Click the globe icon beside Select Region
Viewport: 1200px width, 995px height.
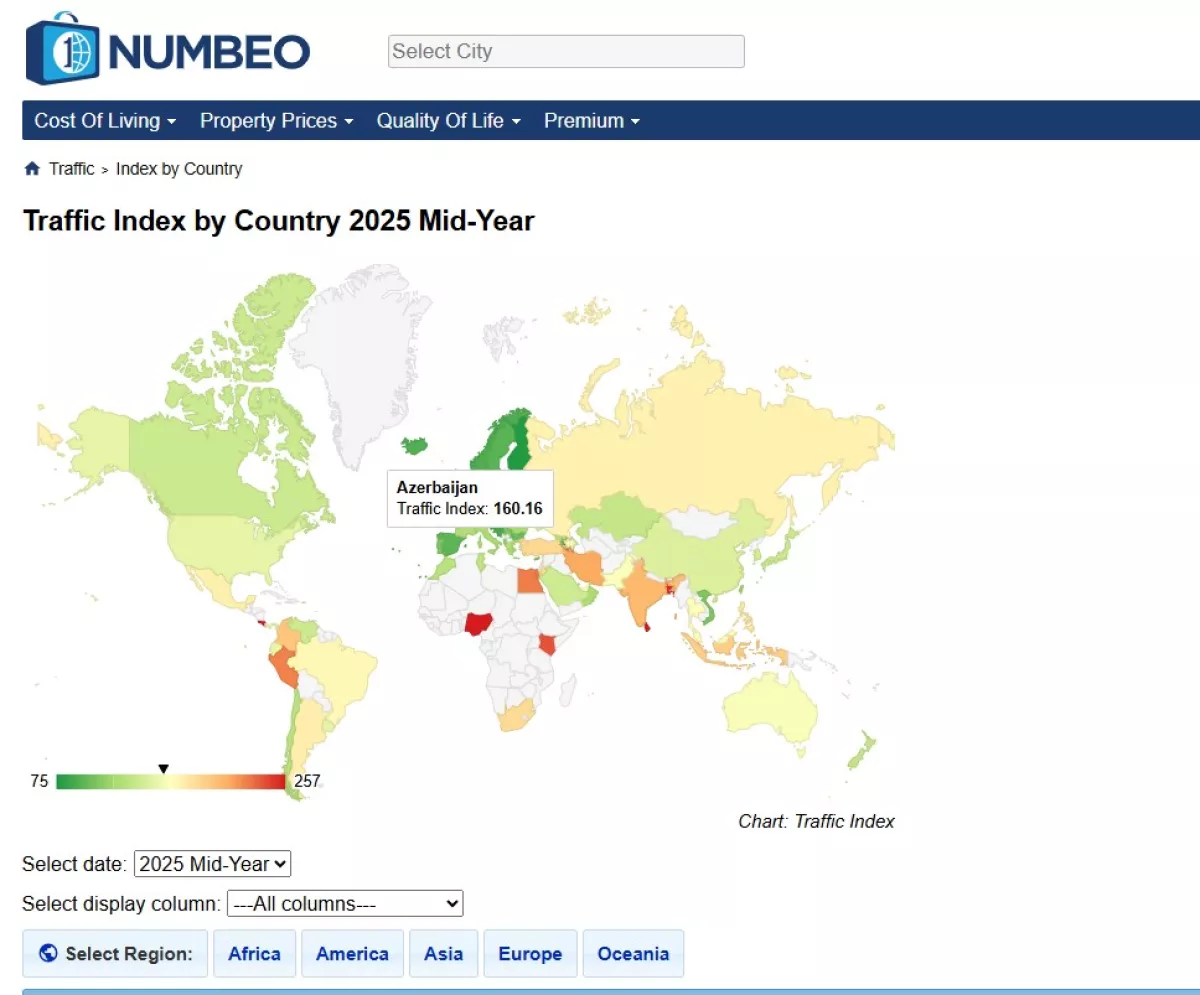click(48, 953)
